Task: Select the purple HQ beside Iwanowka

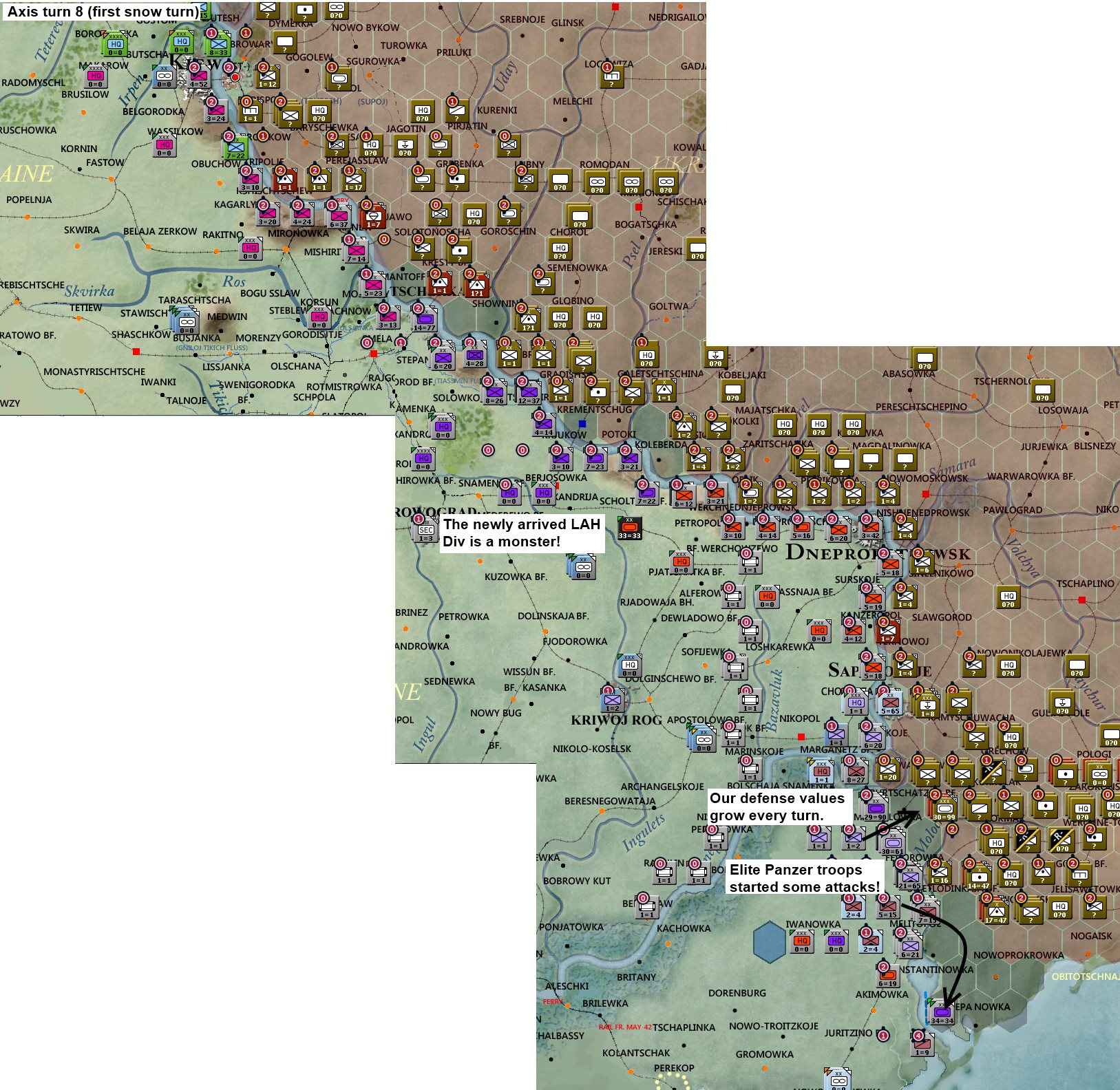Action: [x=836, y=941]
